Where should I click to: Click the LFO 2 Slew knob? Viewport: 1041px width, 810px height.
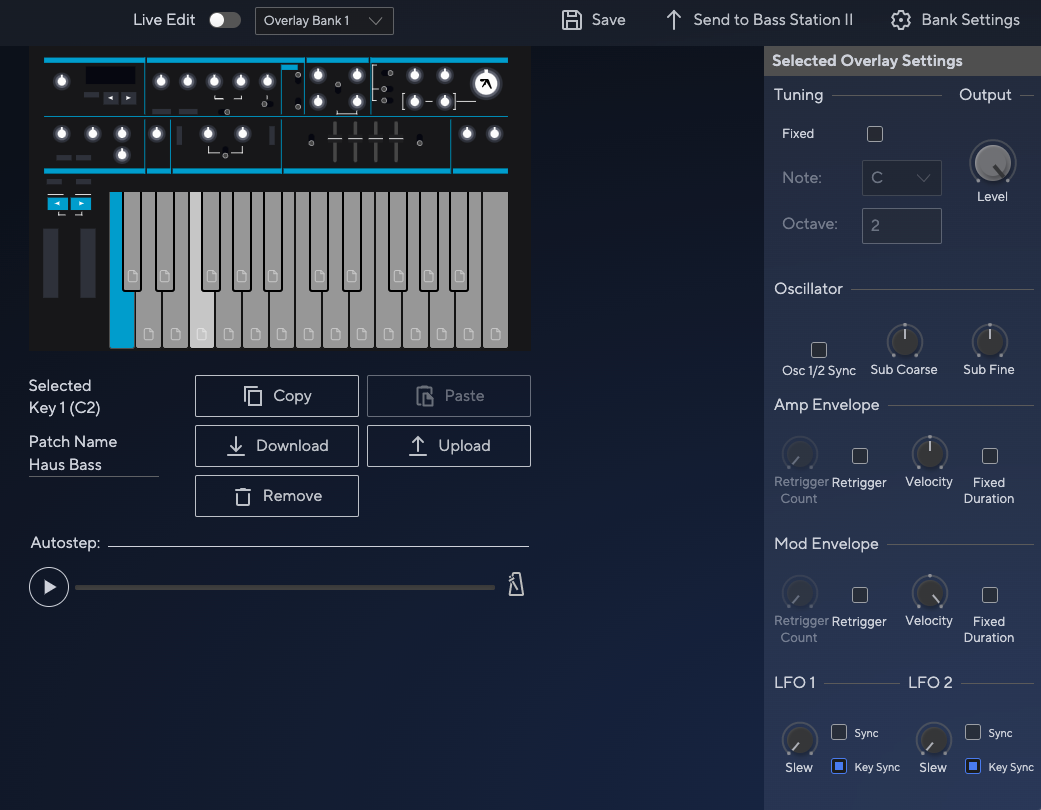click(x=933, y=740)
